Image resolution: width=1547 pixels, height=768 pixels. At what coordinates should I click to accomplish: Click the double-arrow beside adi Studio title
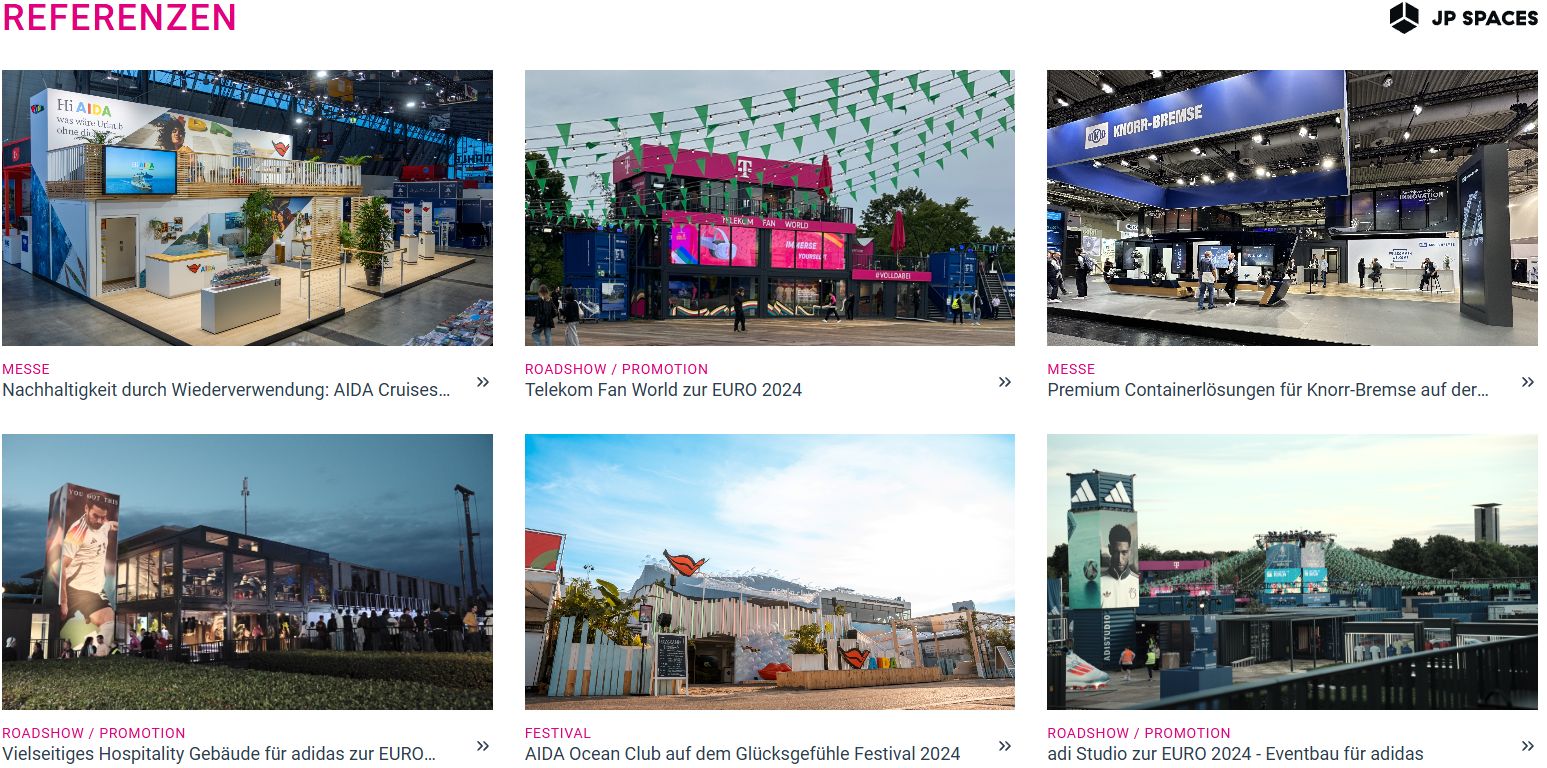tap(1528, 745)
